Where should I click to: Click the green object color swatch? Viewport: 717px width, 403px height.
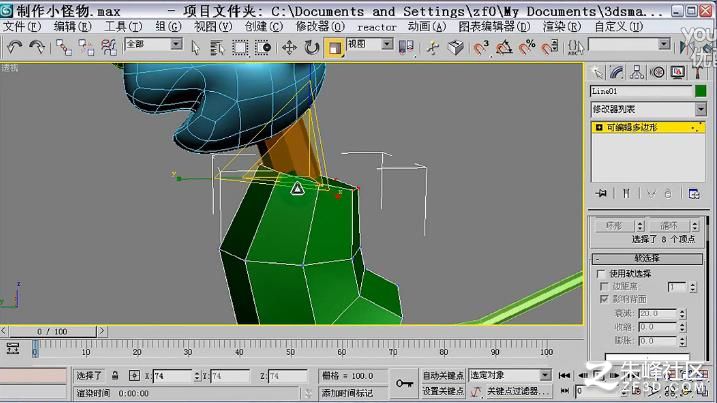pos(701,91)
